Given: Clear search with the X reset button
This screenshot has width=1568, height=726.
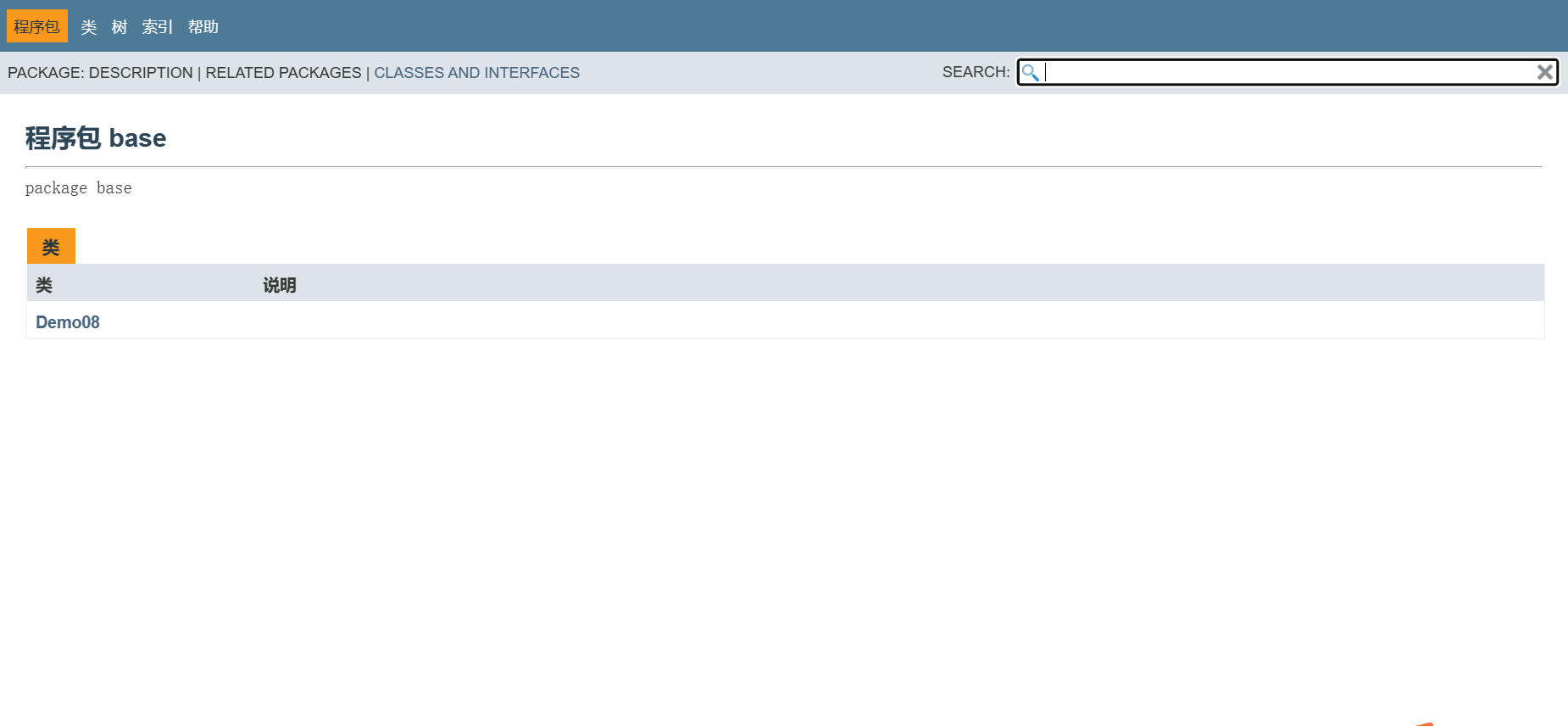Looking at the screenshot, I should click(x=1545, y=72).
